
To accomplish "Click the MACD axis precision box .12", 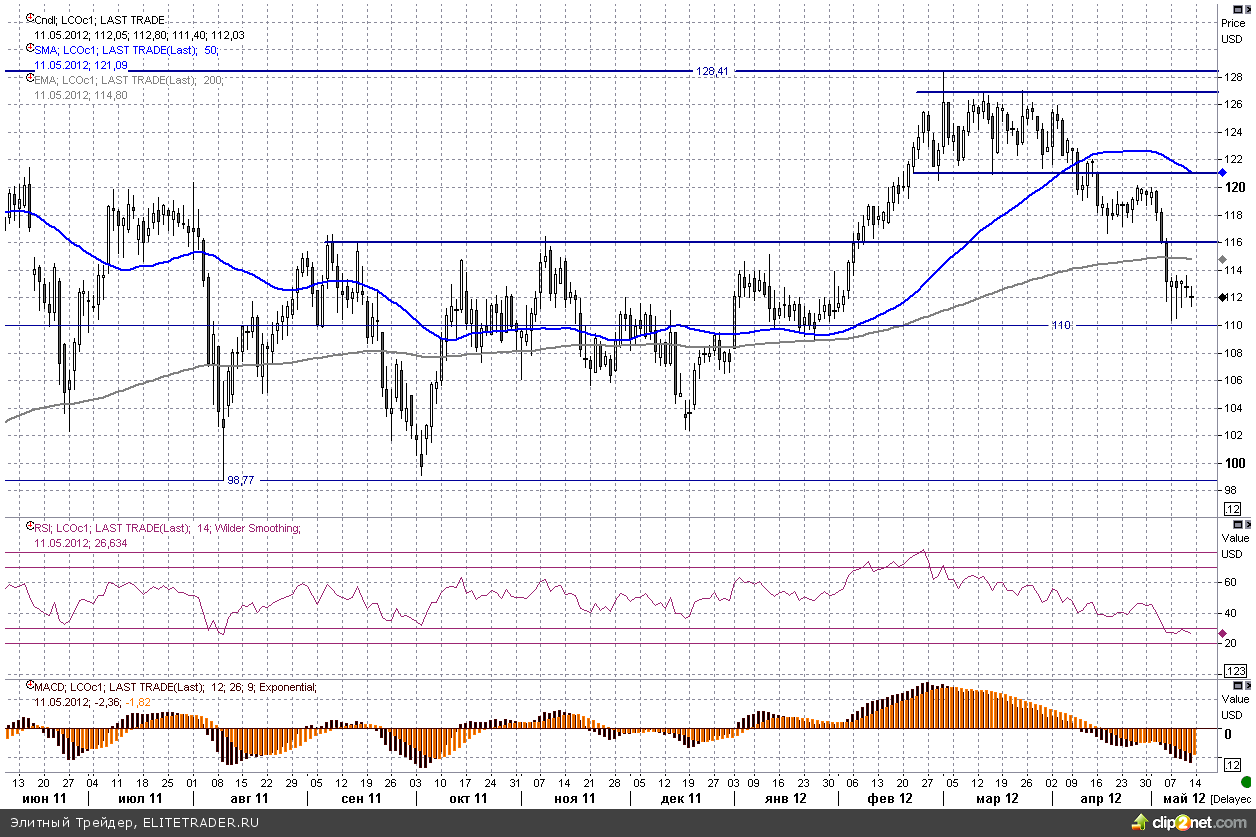I will click(1234, 765).
